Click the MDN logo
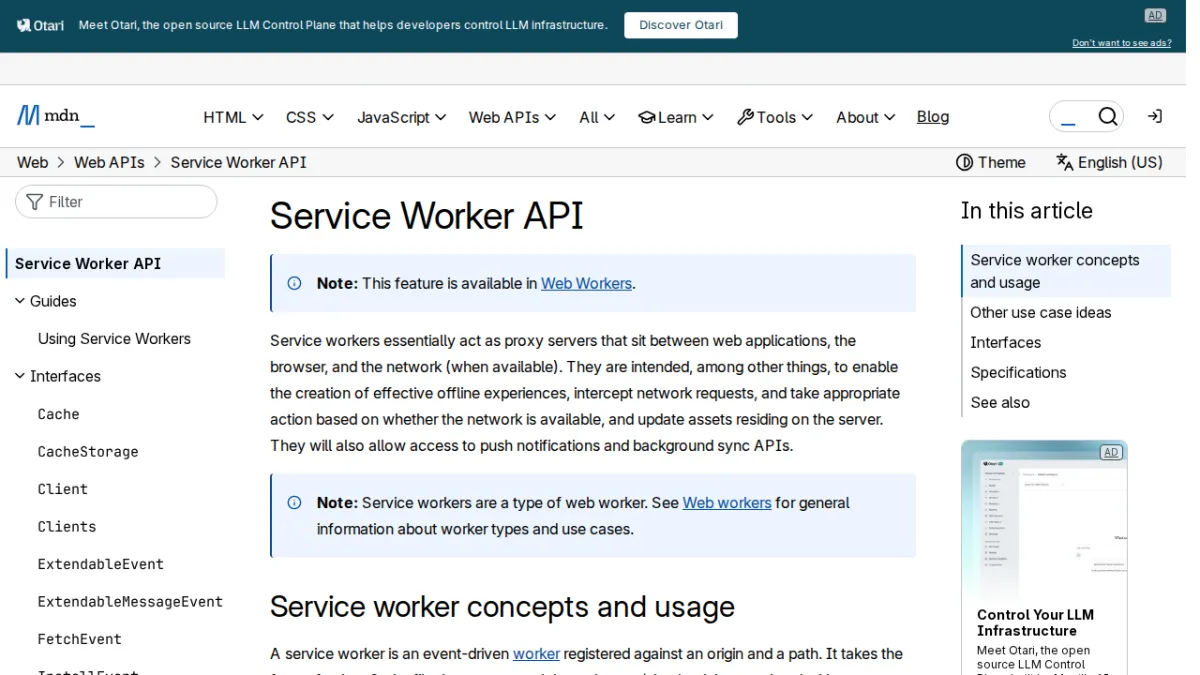This screenshot has height=675, width=1200. coord(56,116)
